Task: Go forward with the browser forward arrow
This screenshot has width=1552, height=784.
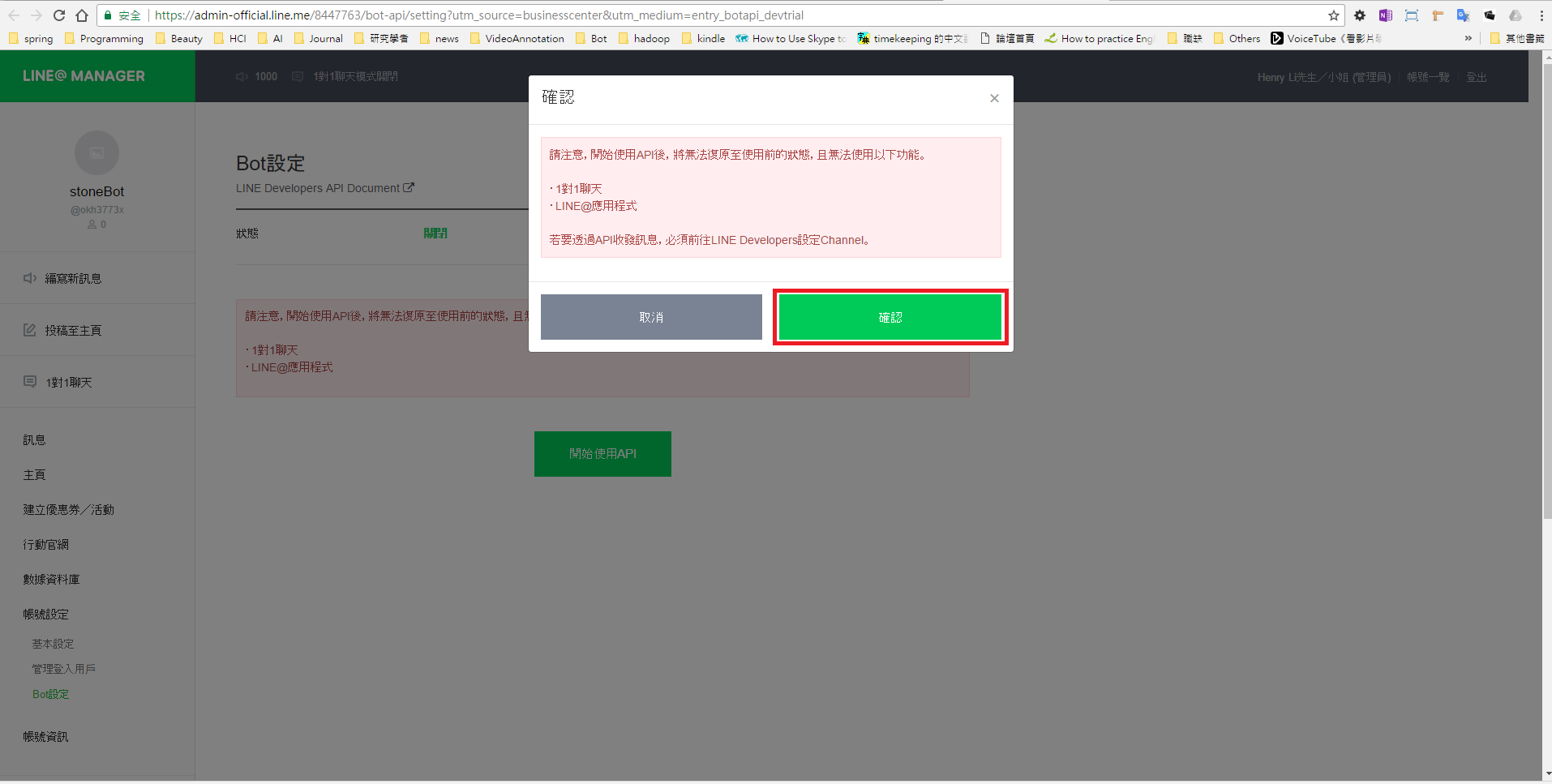Action: 36,15
